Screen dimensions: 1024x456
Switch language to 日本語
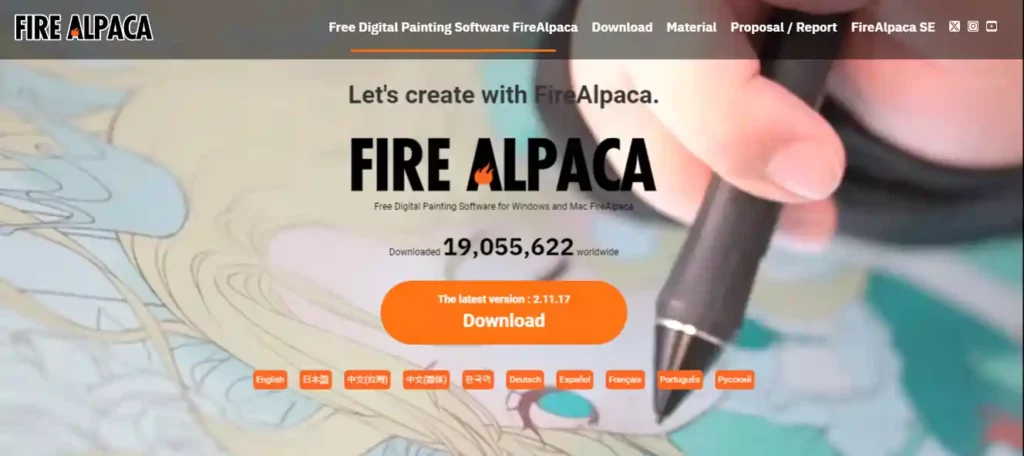click(x=315, y=380)
